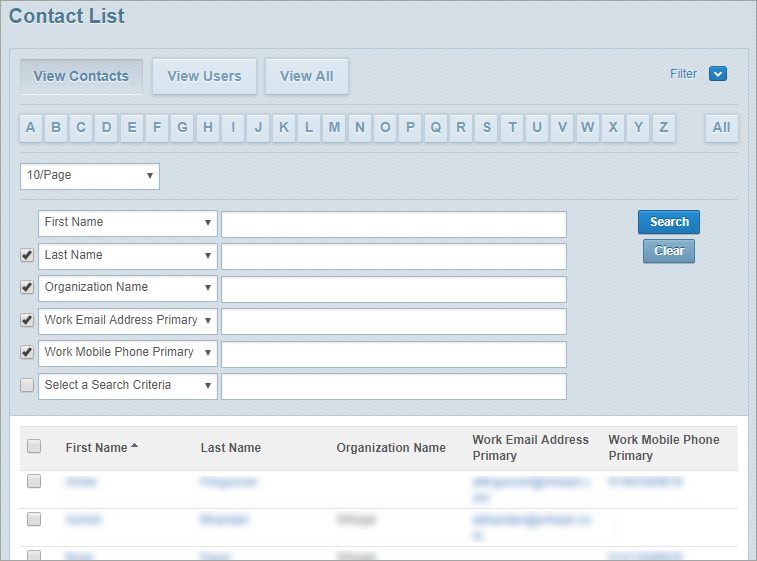Filter contacts by letter B

tap(56, 128)
